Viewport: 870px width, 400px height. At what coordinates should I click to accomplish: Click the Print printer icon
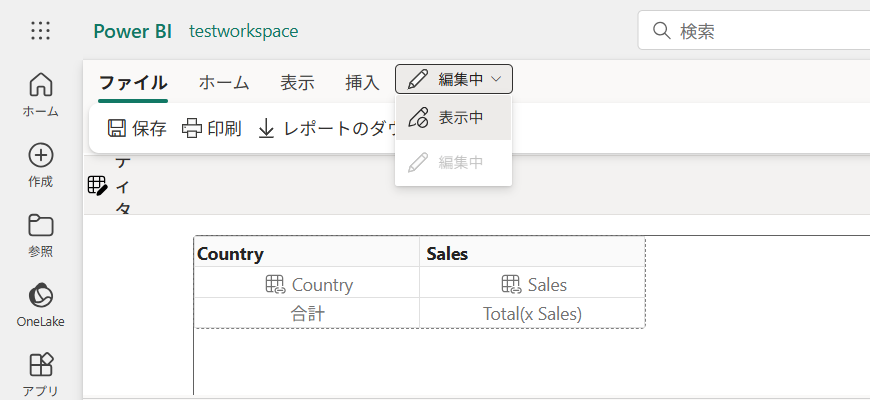coord(192,128)
